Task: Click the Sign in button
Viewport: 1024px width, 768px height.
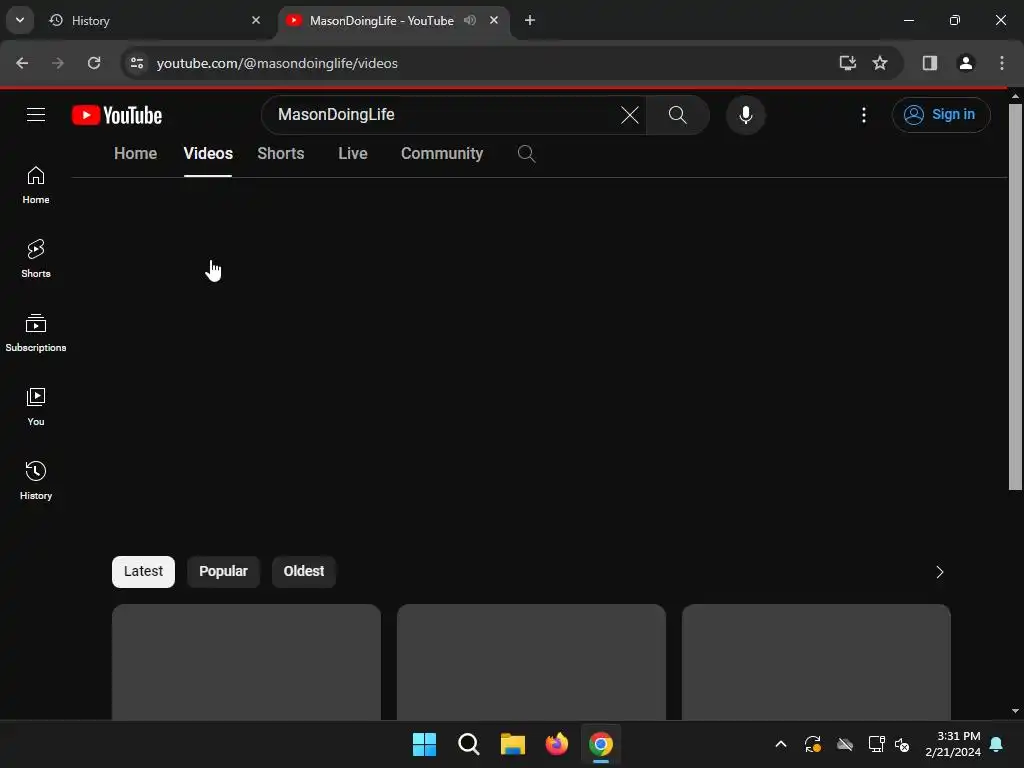Action: tap(940, 115)
